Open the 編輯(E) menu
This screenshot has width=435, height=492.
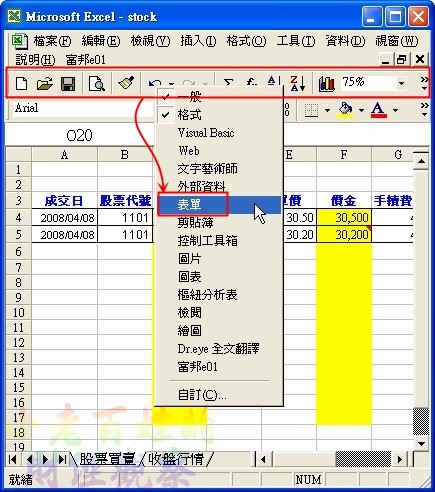101,41
